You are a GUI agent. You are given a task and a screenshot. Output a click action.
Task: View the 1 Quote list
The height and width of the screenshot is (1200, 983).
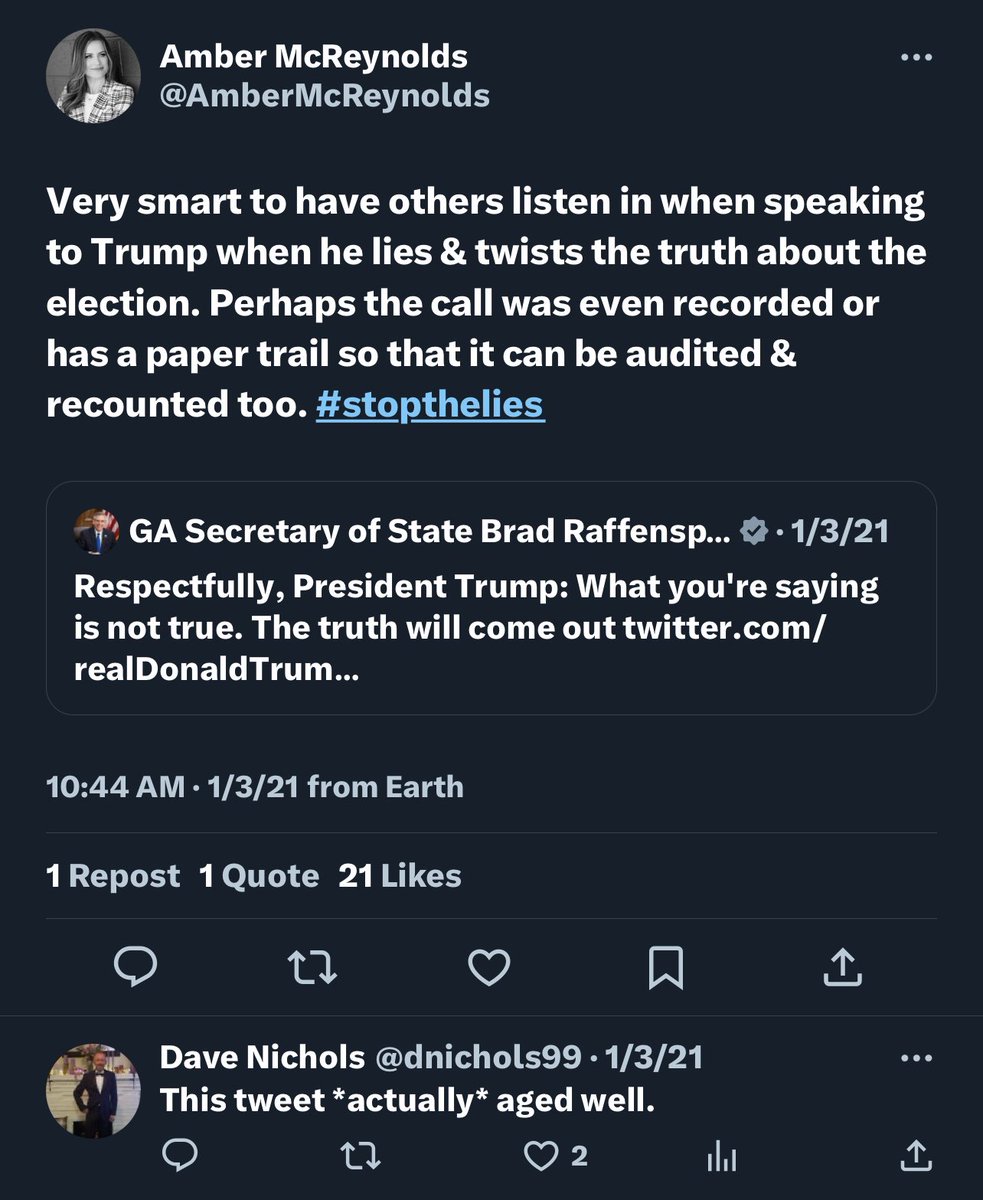pyautogui.click(x=259, y=876)
